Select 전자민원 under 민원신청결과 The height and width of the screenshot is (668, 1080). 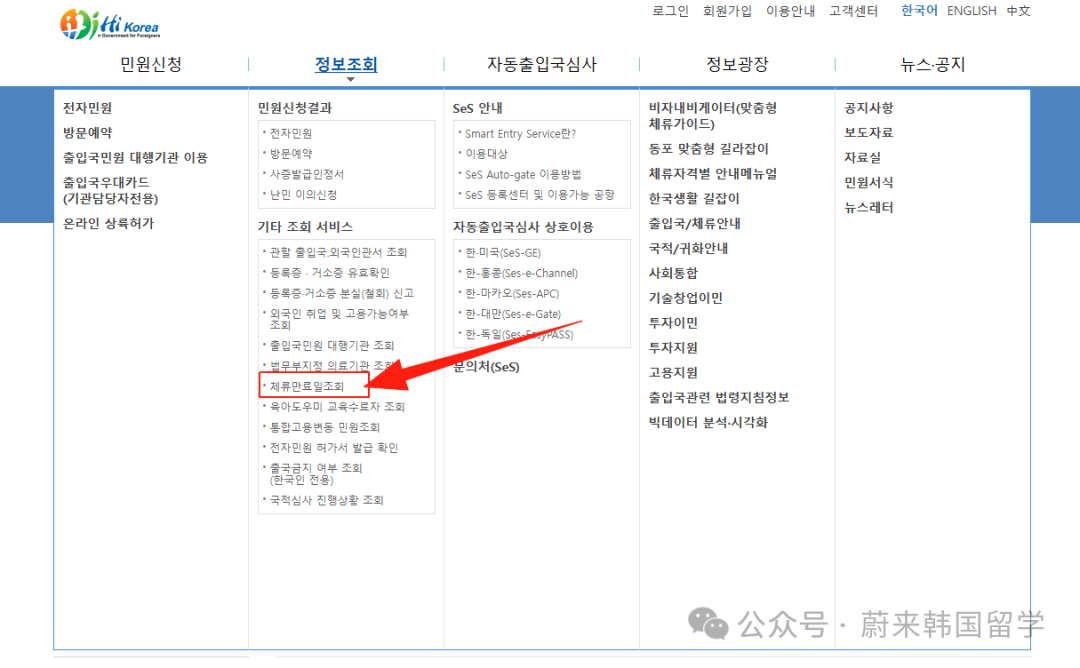[291, 134]
